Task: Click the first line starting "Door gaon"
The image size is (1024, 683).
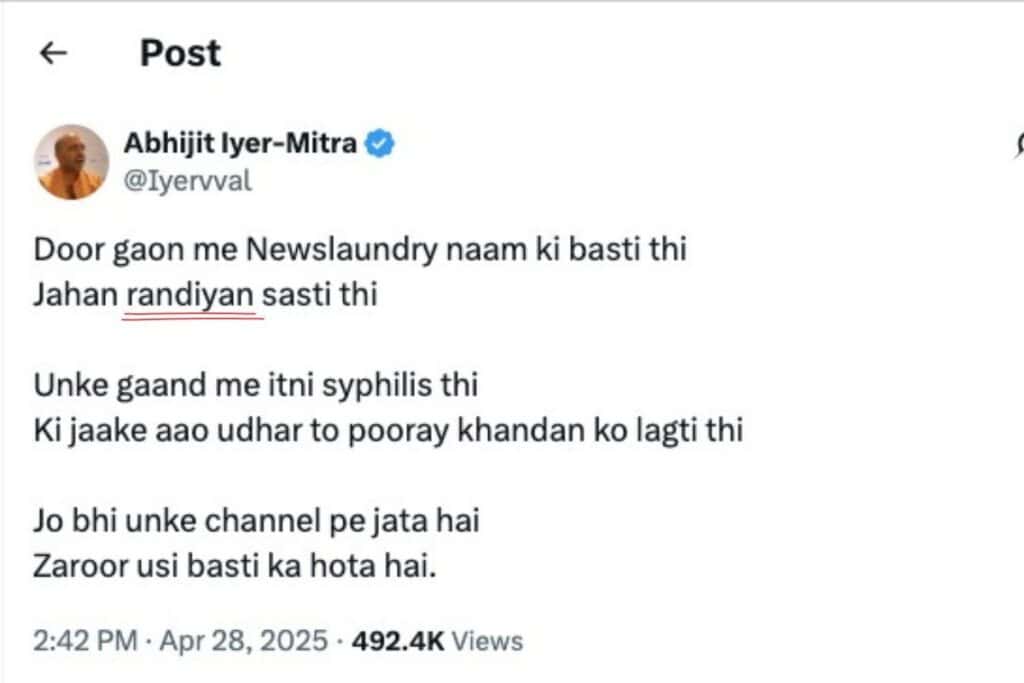Action: pyautogui.click(x=360, y=249)
